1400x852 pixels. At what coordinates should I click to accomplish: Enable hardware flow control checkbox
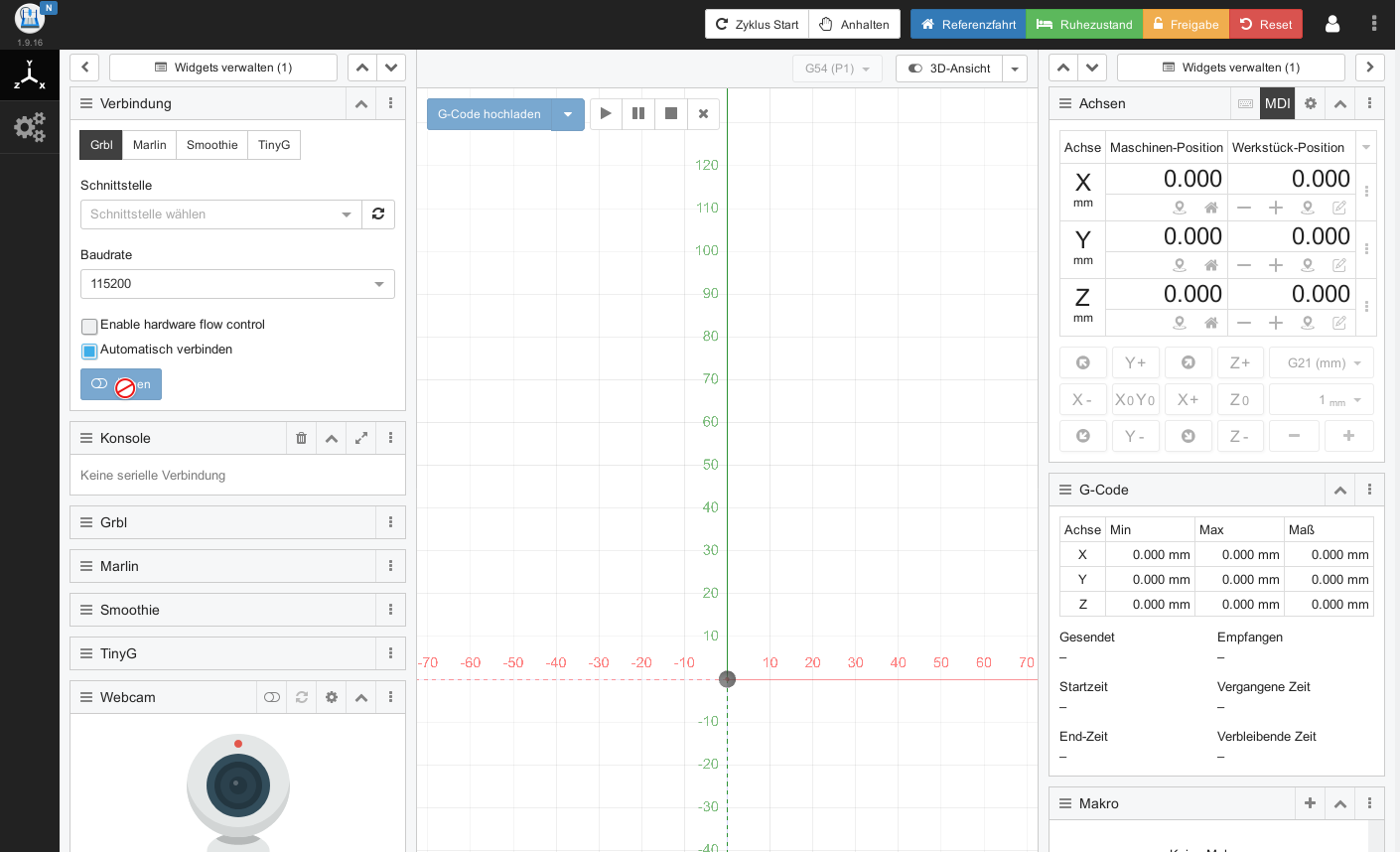point(89,326)
